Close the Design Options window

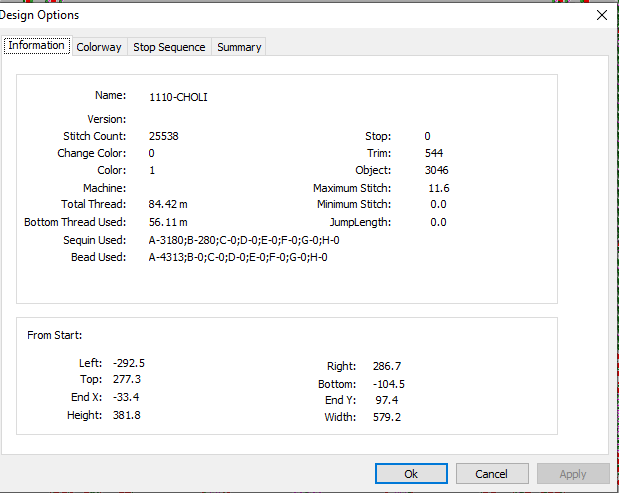[602, 15]
